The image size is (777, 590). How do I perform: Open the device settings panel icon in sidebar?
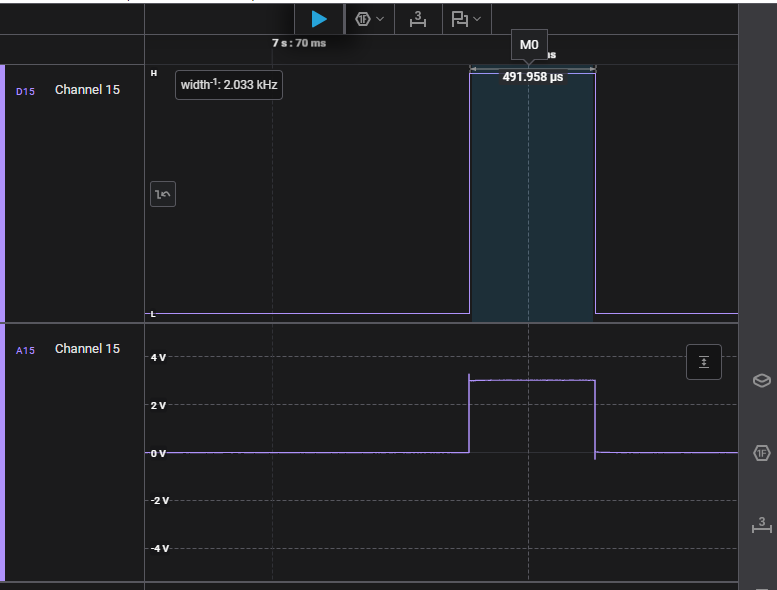(762, 380)
